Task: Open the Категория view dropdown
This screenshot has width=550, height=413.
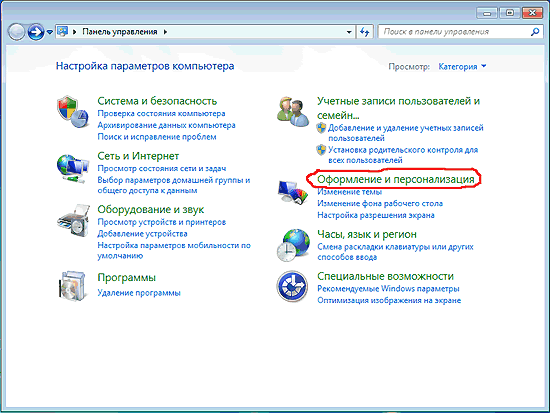Action: [462, 66]
